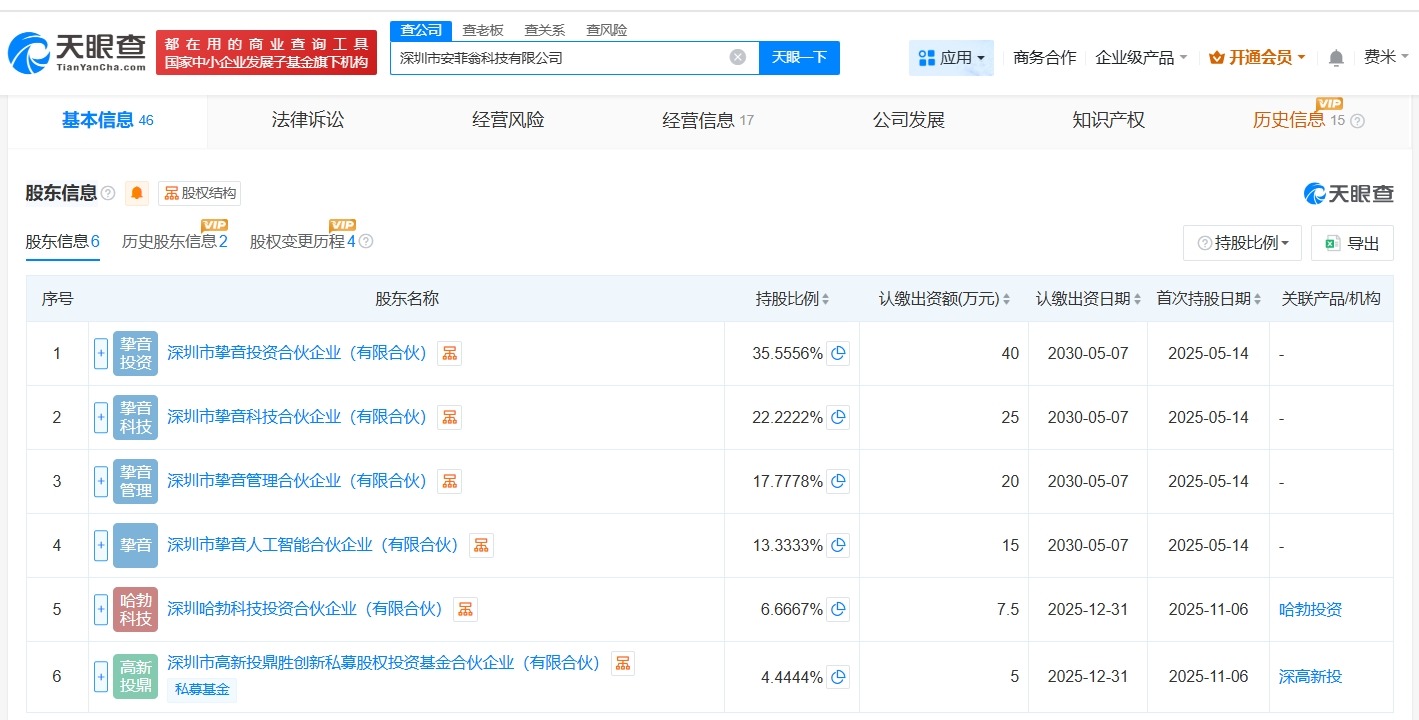
Task: Expand details for 深圳市挚音投资合伙企业 row
Action: (x=101, y=353)
